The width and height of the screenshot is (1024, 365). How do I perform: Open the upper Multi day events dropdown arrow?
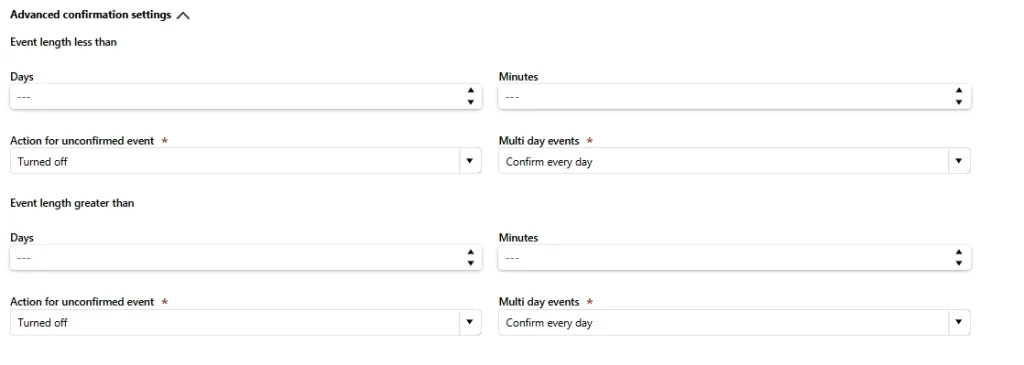pyautogui.click(x=959, y=161)
